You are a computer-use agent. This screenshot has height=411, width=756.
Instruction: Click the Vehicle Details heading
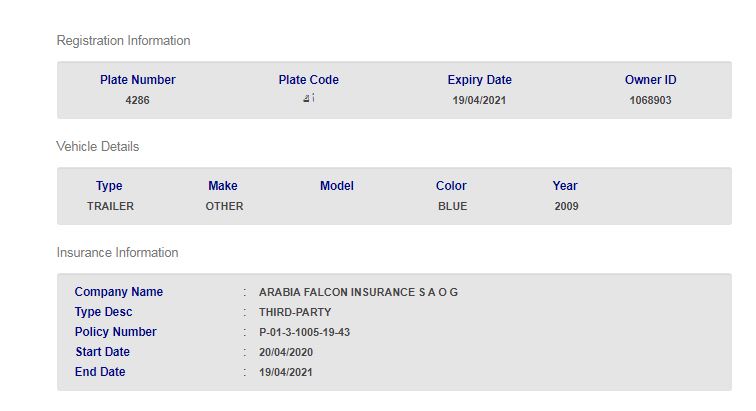point(98,147)
